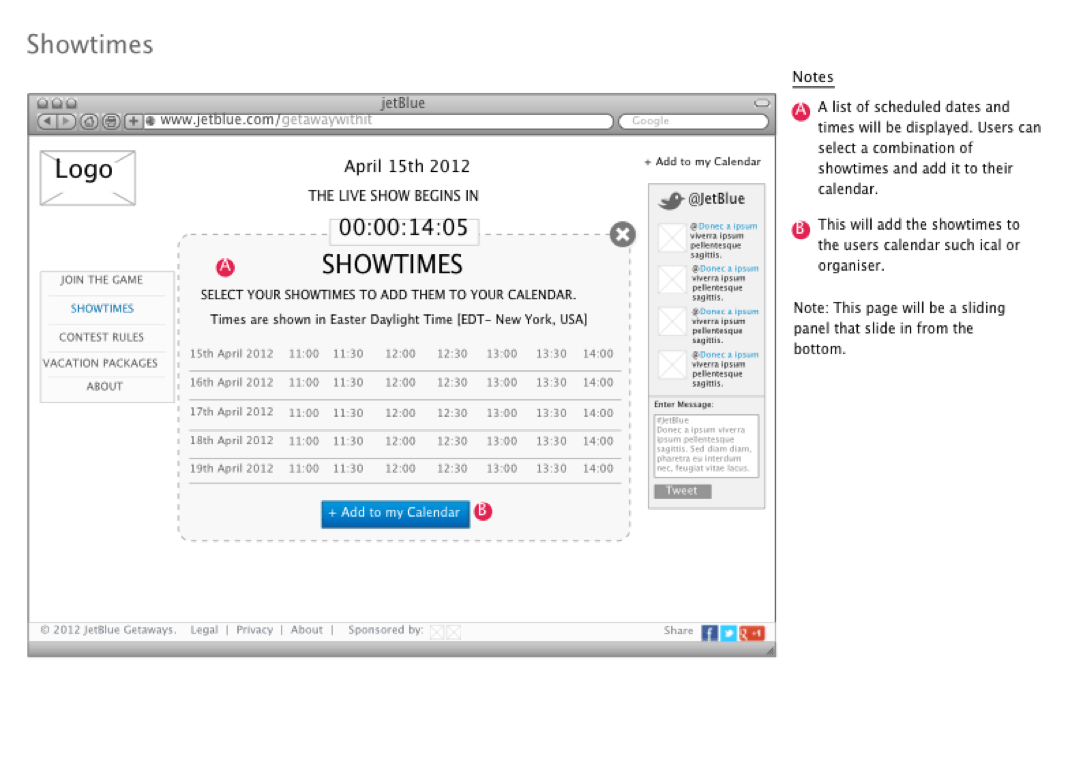Open SHOWTIMES menu item in sidebar
Image resolution: width=1068 pixels, height=764 pixels.
(x=102, y=308)
